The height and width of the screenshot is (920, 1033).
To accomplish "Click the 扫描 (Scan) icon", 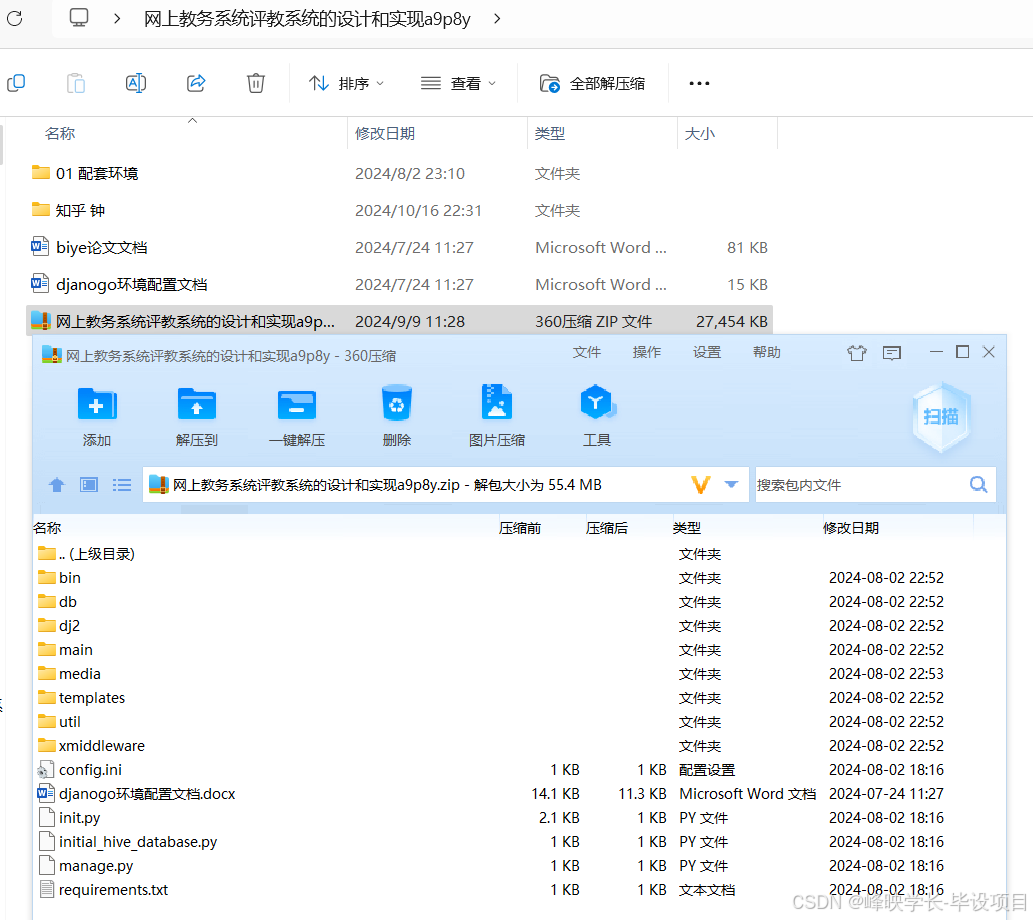I will [941, 415].
